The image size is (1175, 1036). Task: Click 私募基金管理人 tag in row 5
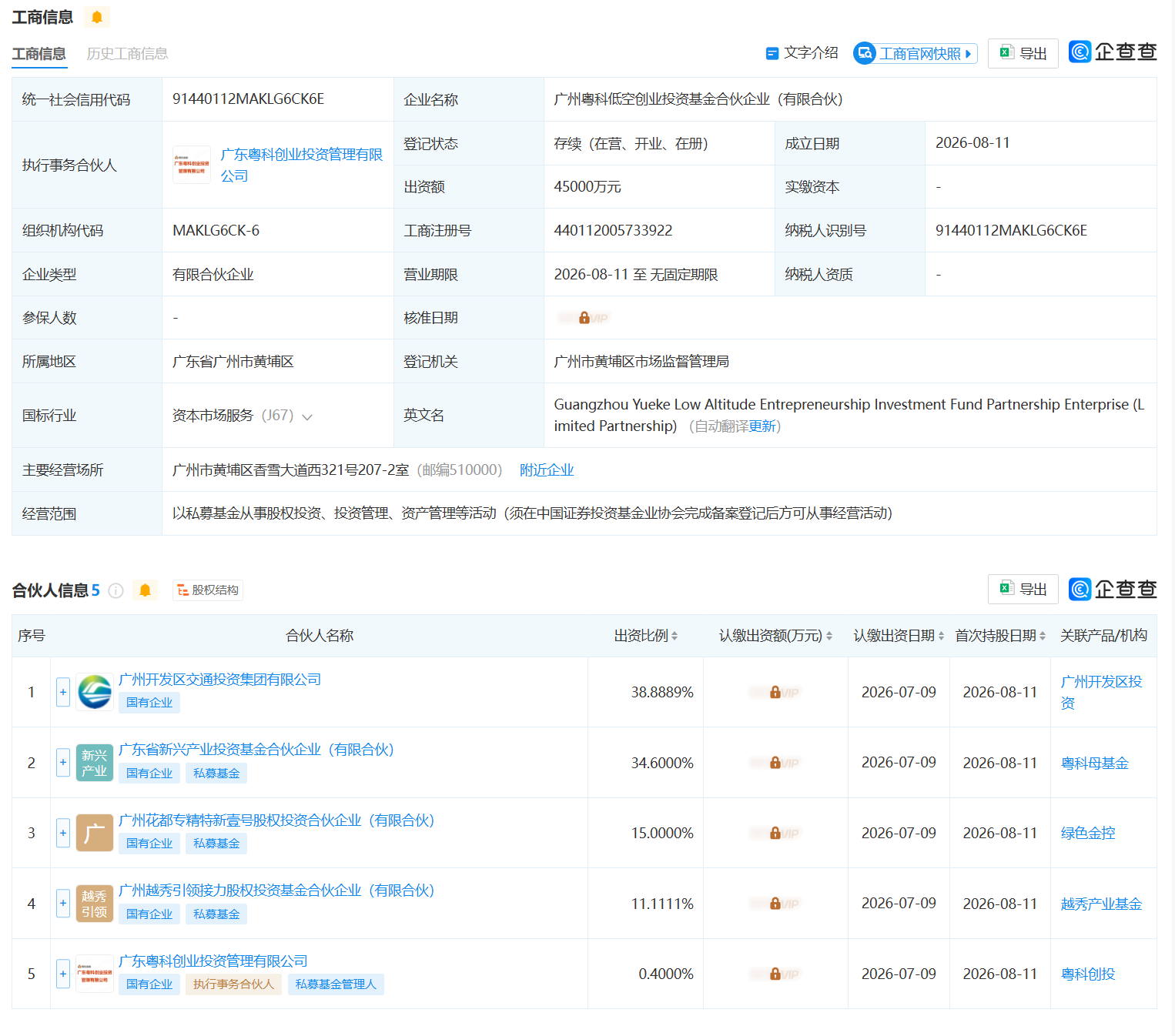(336, 984)
